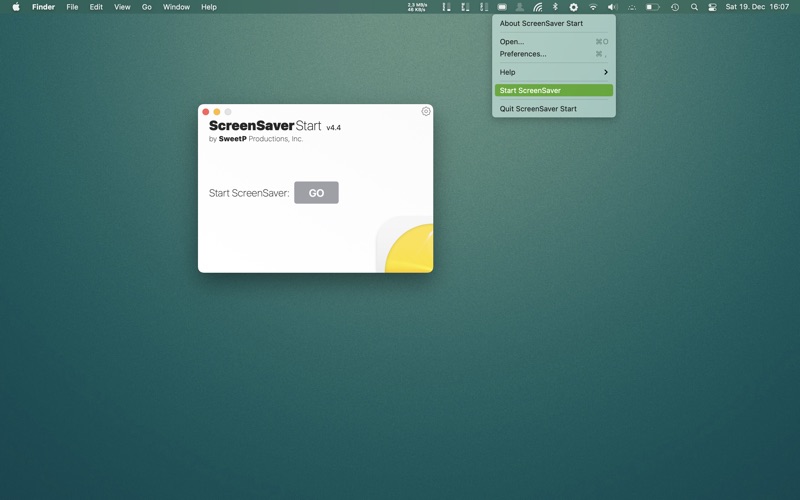Click the GO button
800x500 pixels.
pos(316,192)
